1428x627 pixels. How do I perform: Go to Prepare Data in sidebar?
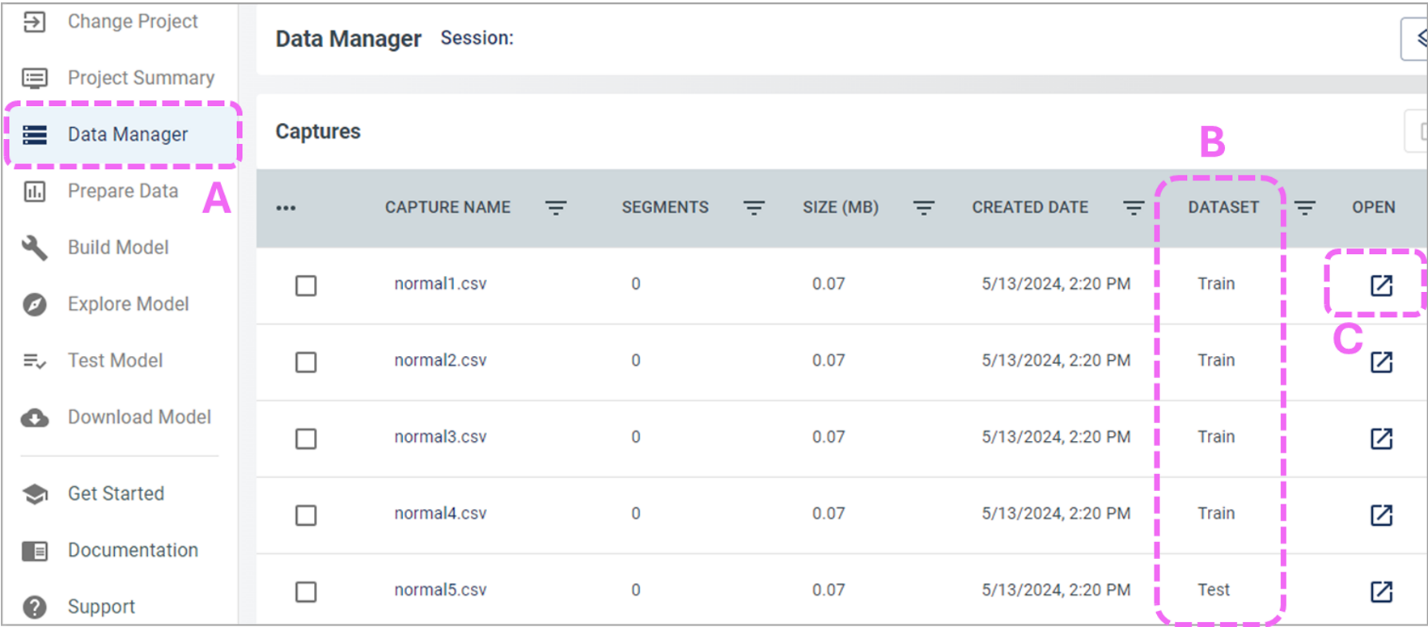point(122,191)
